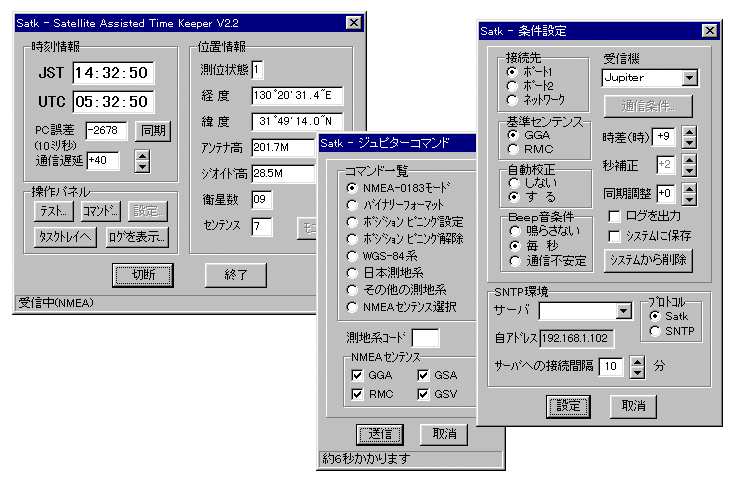Select Beep 毎秒 option
This screenshot has height=487, width=740.
[x=515, y=246]
